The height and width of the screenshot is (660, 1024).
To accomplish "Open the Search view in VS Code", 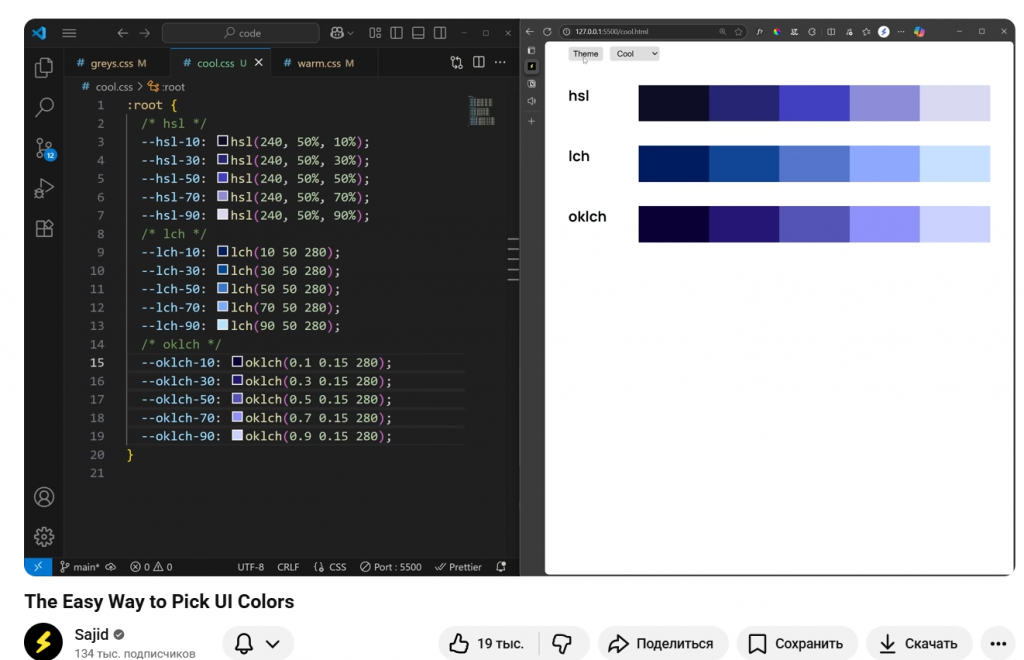I will click(x=44, y=107).
